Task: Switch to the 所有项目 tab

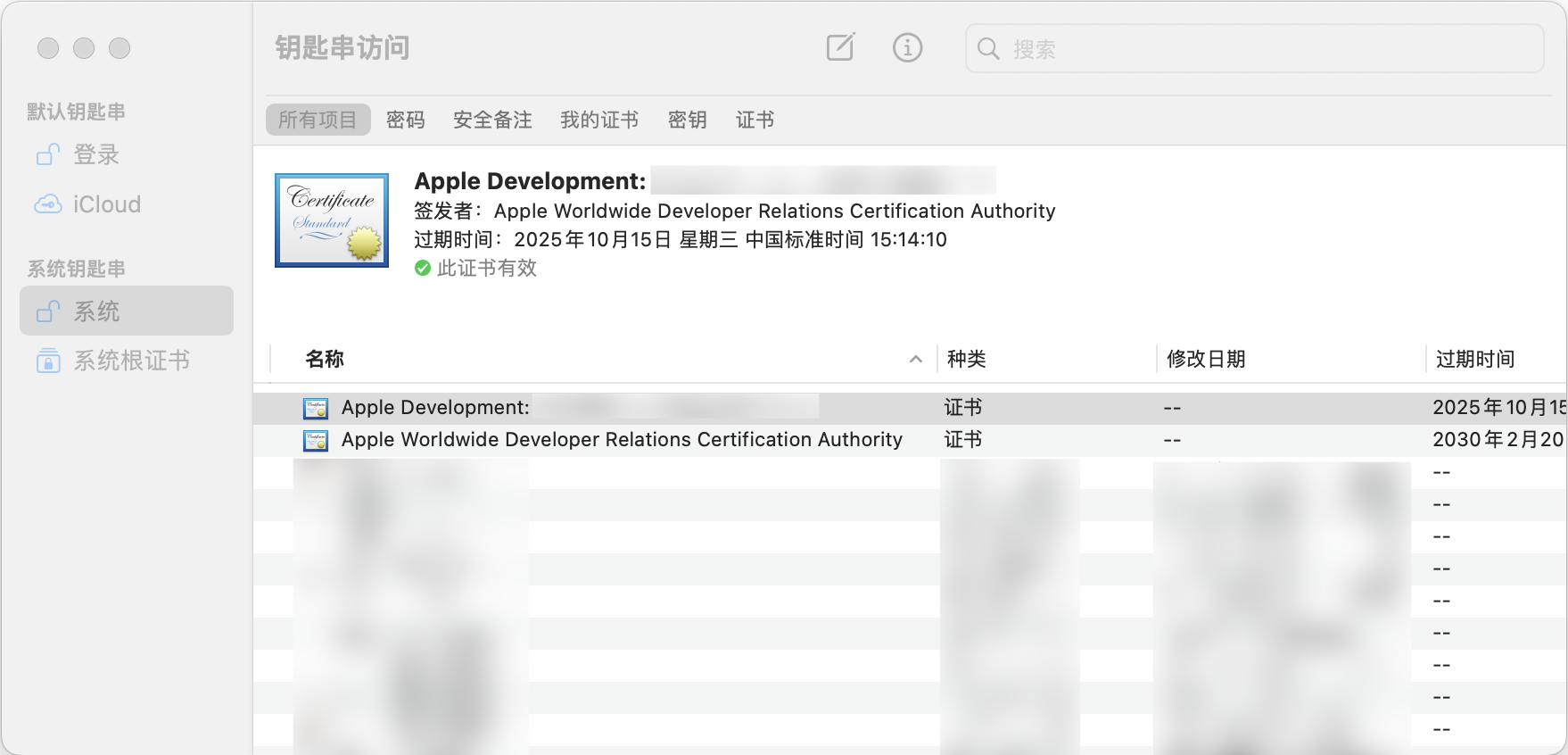Action: 318,120
